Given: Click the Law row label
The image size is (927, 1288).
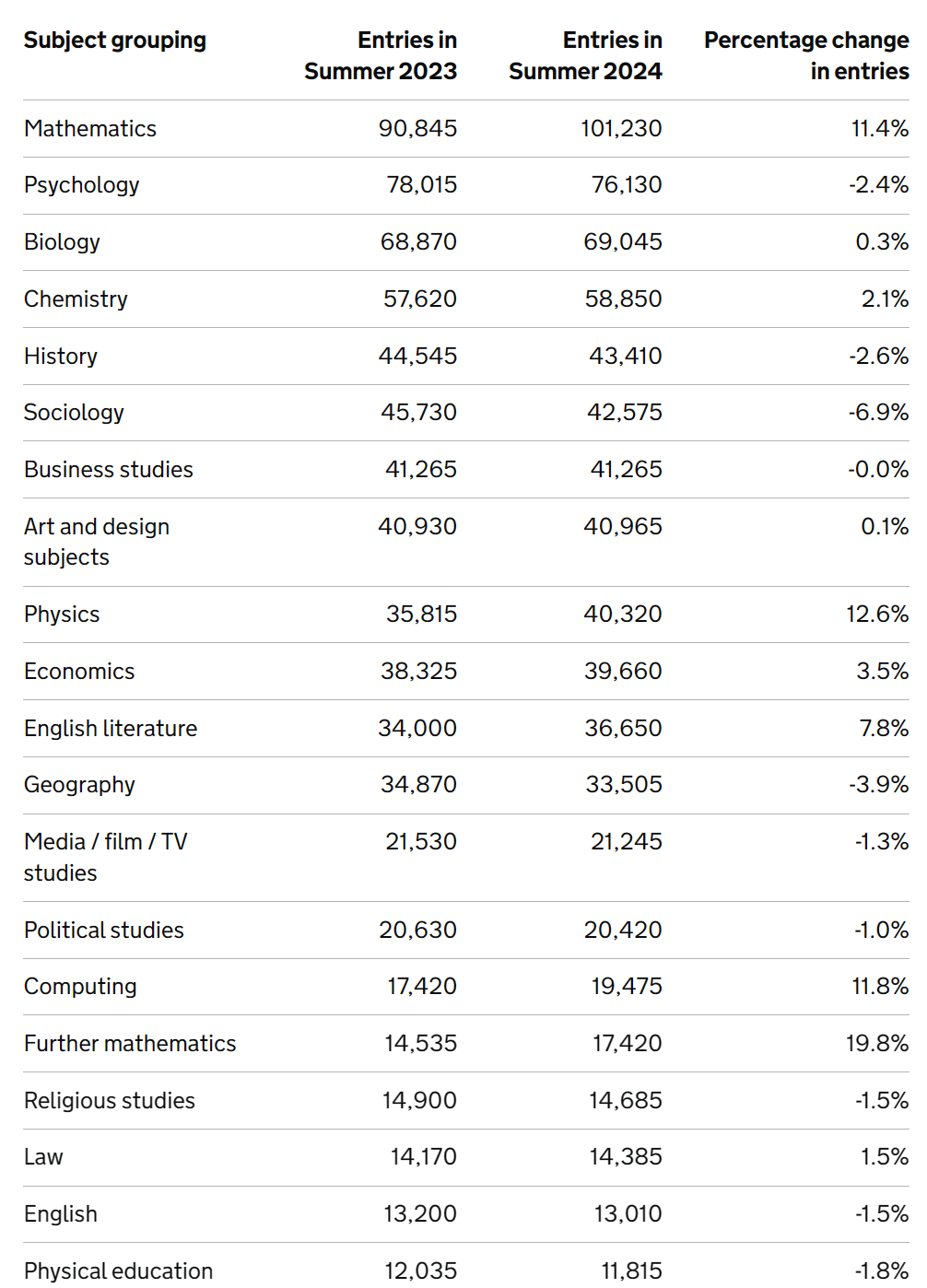Looking at the screenshot, I should pos(44,1157).
